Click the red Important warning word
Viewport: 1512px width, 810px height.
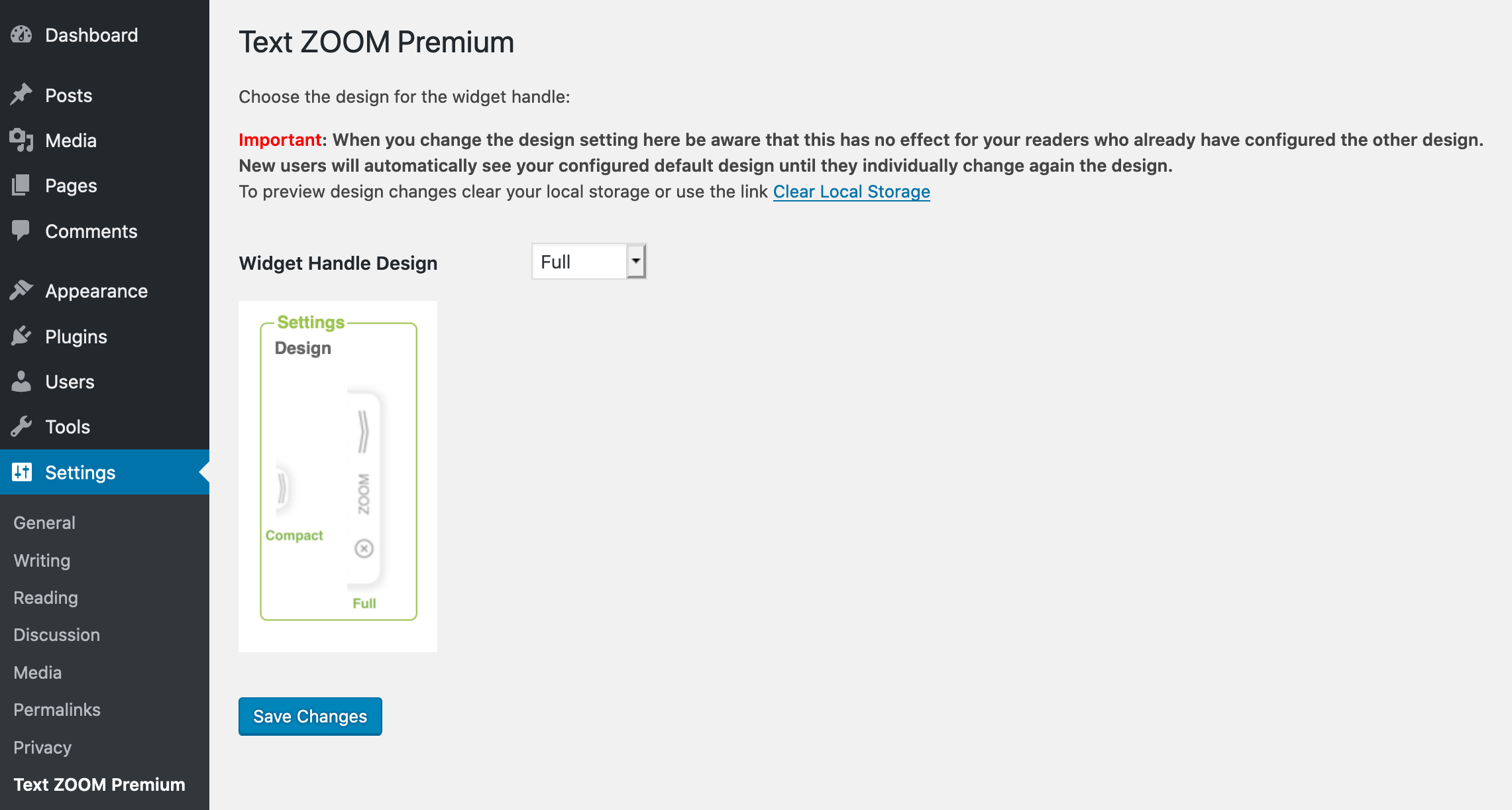[280, 140]
